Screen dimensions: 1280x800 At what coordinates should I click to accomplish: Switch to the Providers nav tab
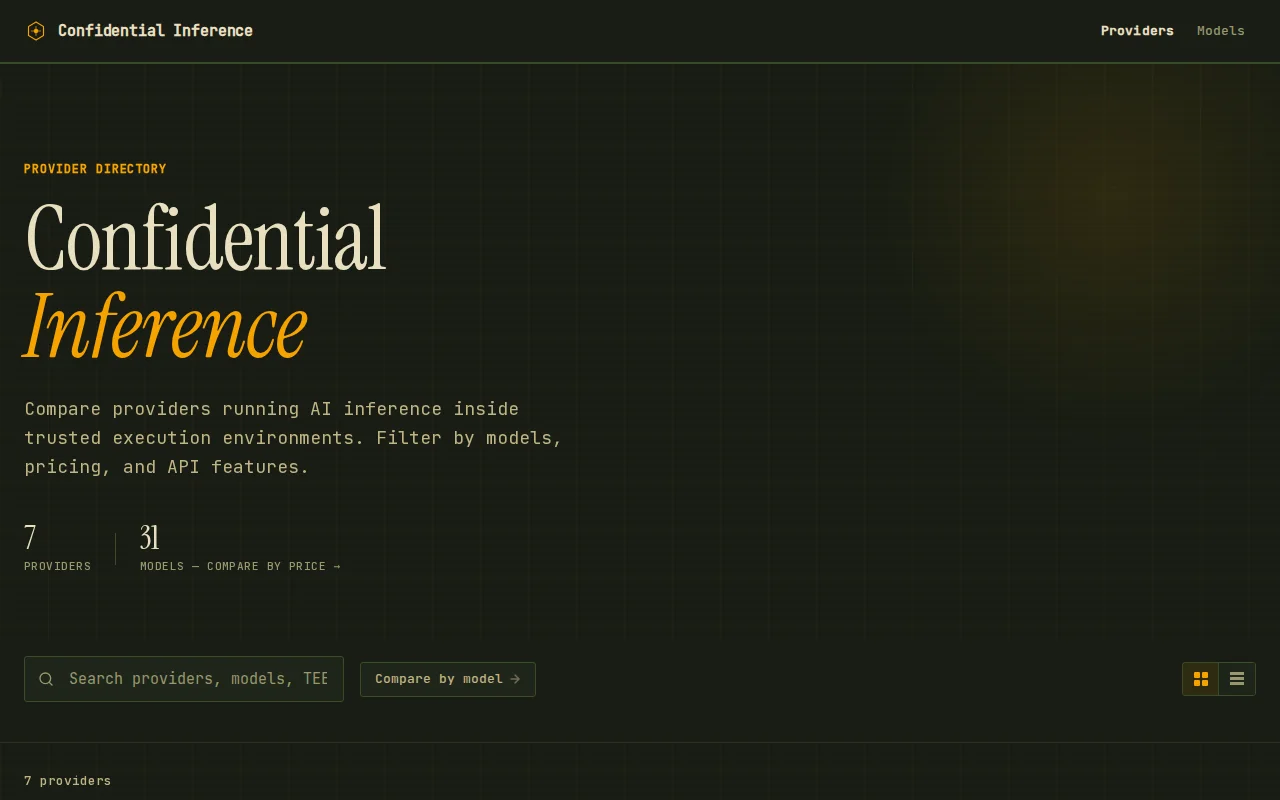(1137, 31)
